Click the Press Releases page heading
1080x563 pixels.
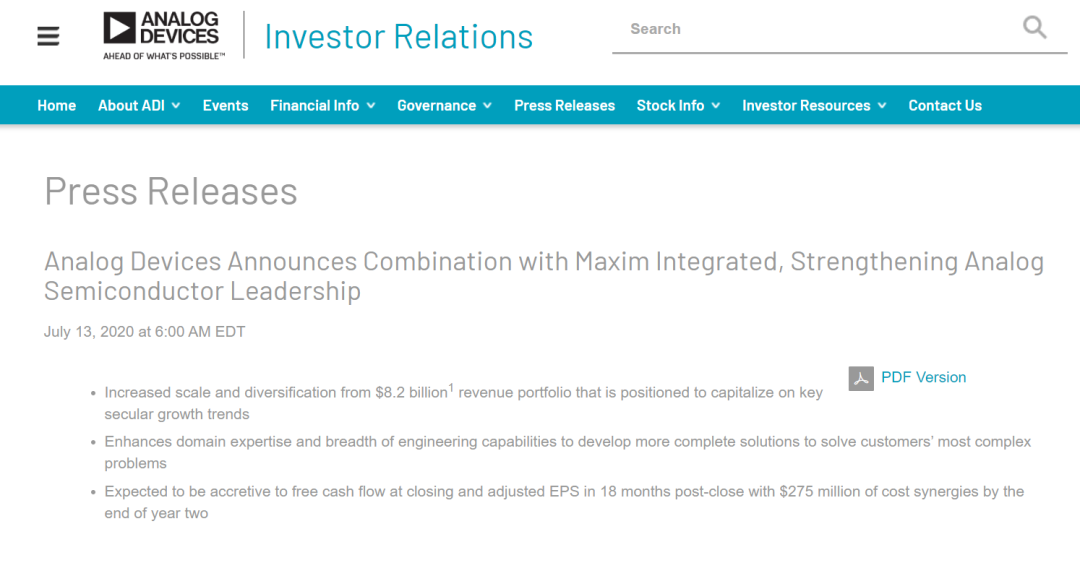(x=171, y=192)
